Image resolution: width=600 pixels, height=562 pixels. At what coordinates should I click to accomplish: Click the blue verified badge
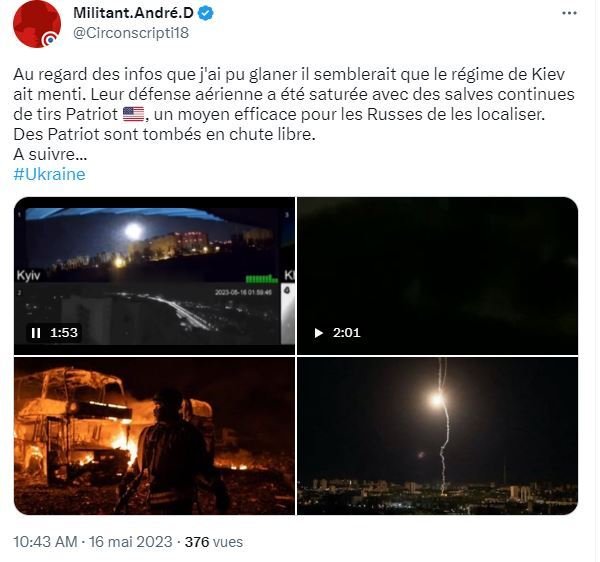pyautogui.click(x=205, y=14)
